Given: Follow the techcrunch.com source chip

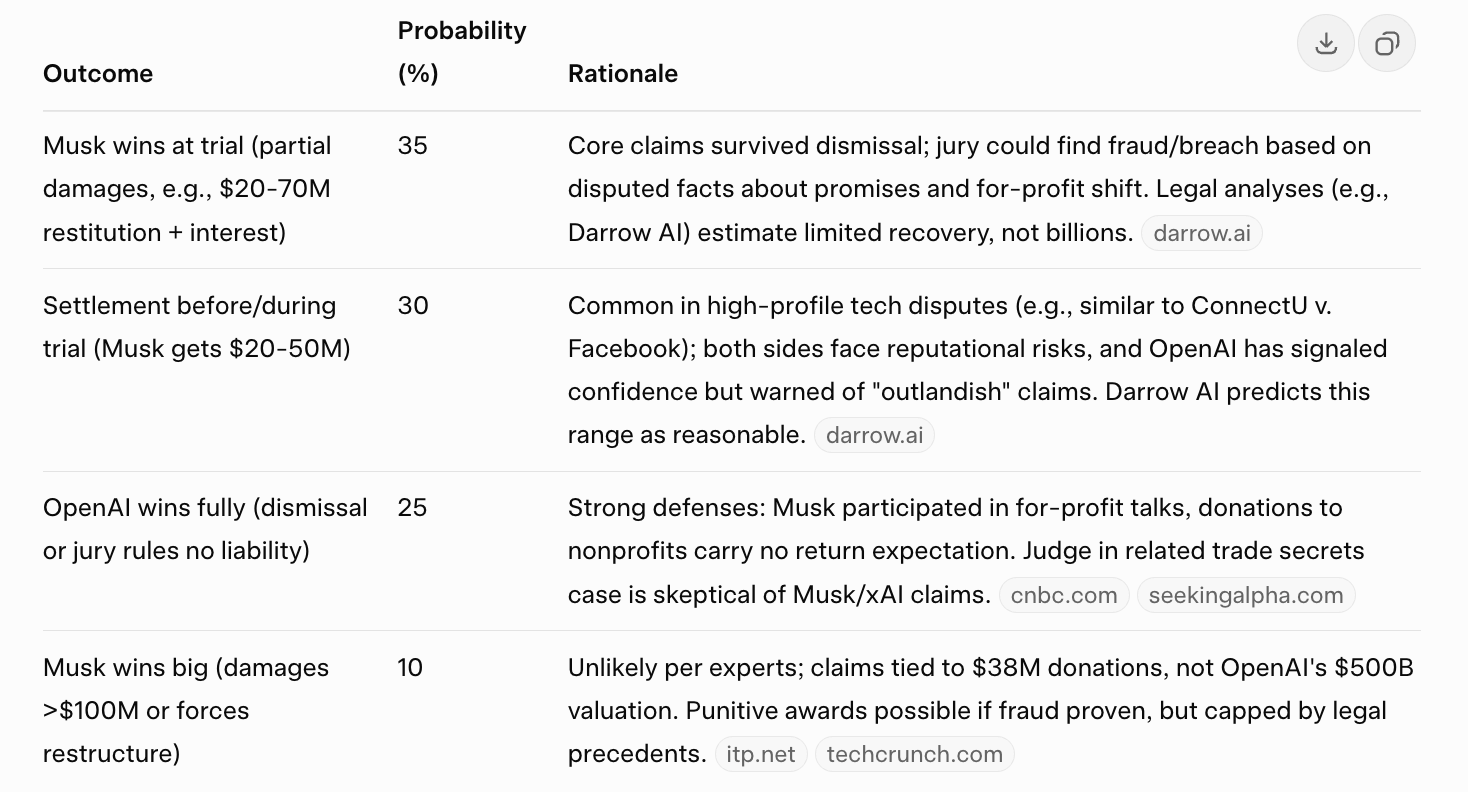Looking at the screenshot, I should pos(914,754).
